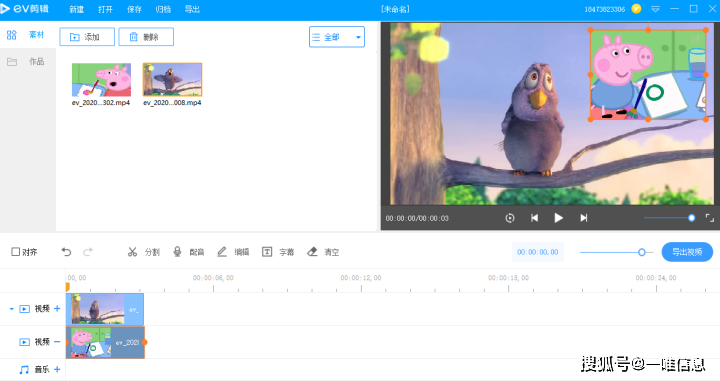Adjust the timeline zoom slider handle
The height and width of the screenshot is (381, 720).
(642, 252)
